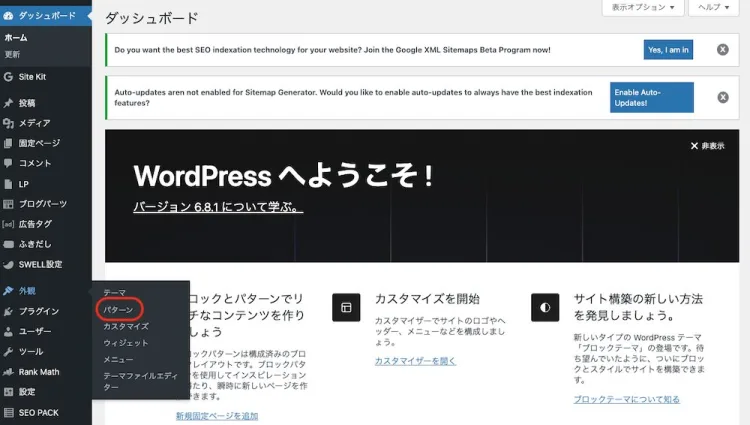Dismiss the Auto-updates notice with X
The height and width of the screenshot is (425, 750).
(x=723, y=98)
